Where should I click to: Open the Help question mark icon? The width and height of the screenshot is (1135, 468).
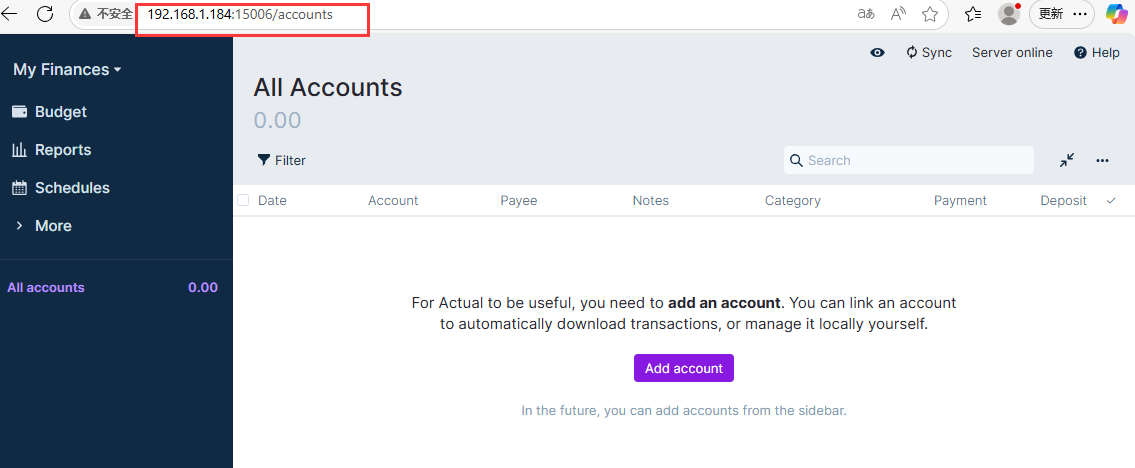pos(1081,52)
